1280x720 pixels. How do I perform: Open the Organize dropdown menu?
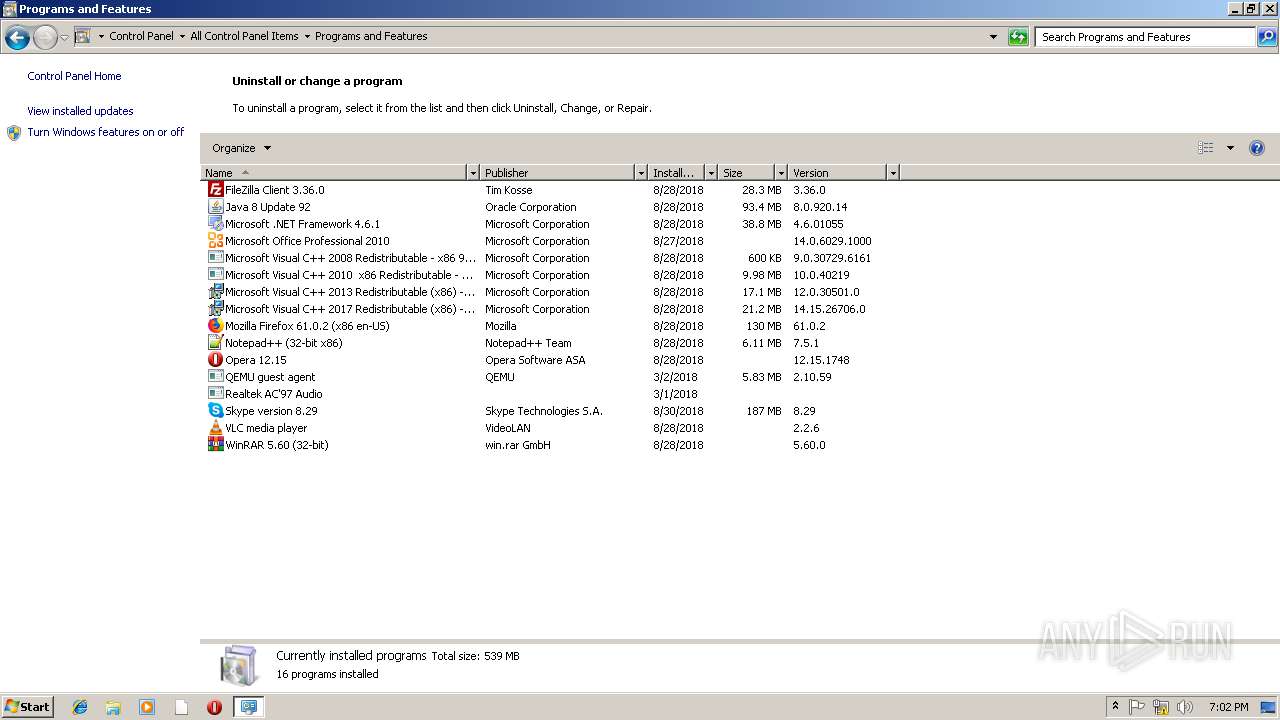(241, 148)
